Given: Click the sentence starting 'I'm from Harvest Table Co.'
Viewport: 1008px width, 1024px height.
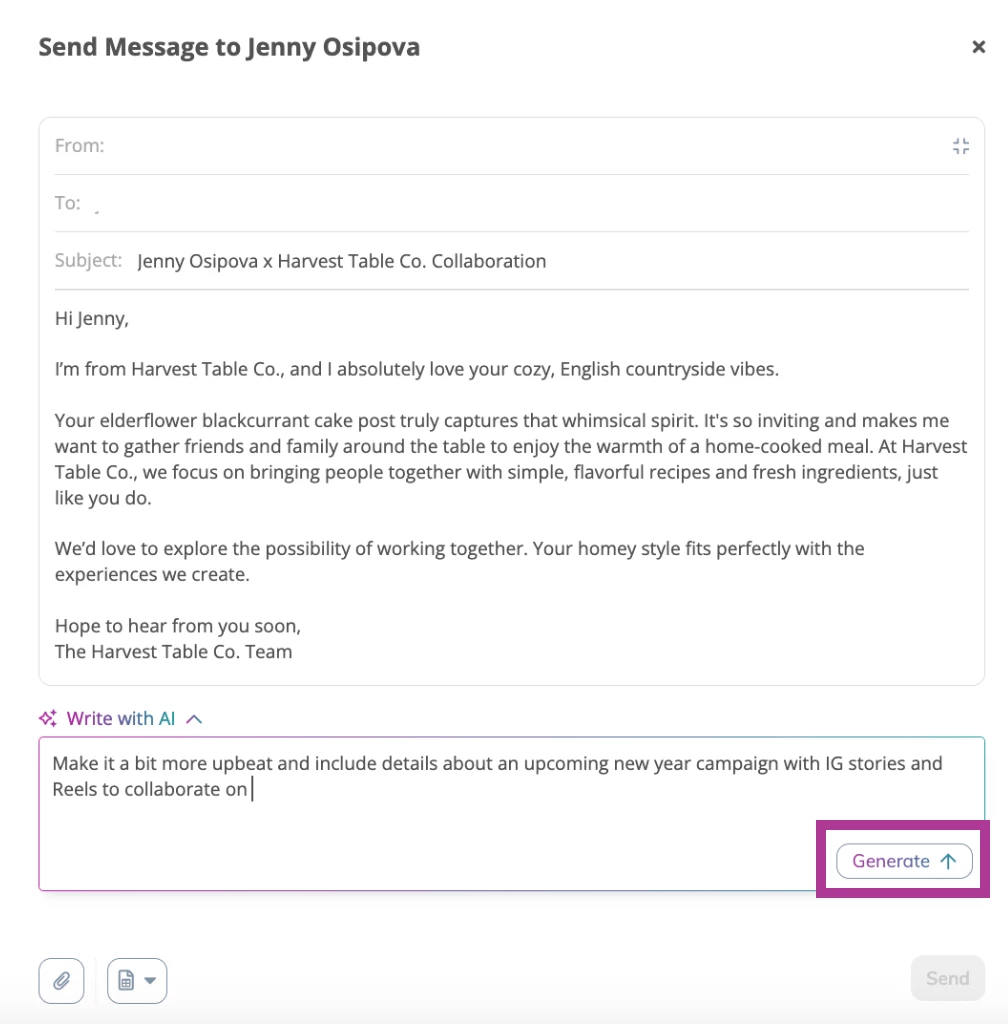Looking at the screenshot, I should pos(417,370).
